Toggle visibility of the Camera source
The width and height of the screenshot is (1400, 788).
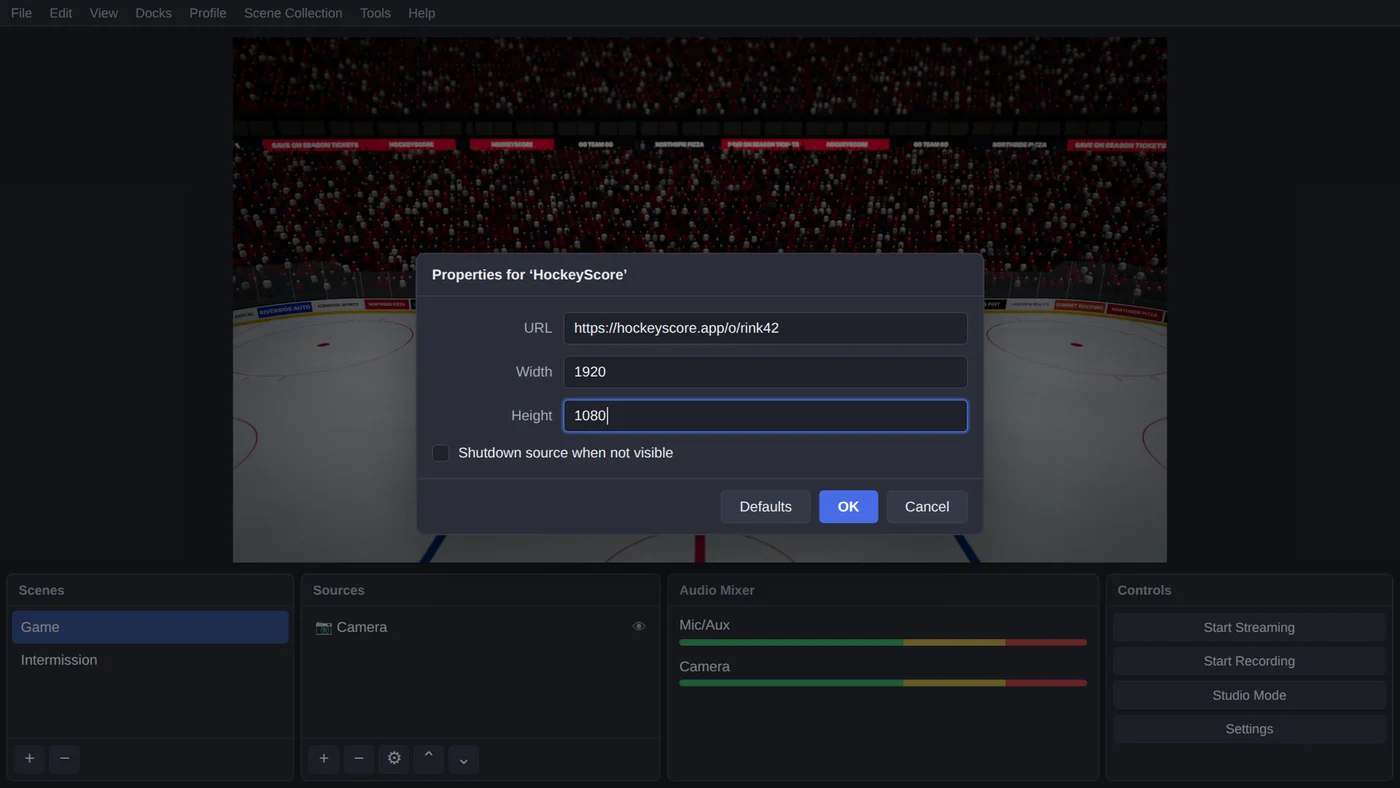pos(638,627)
